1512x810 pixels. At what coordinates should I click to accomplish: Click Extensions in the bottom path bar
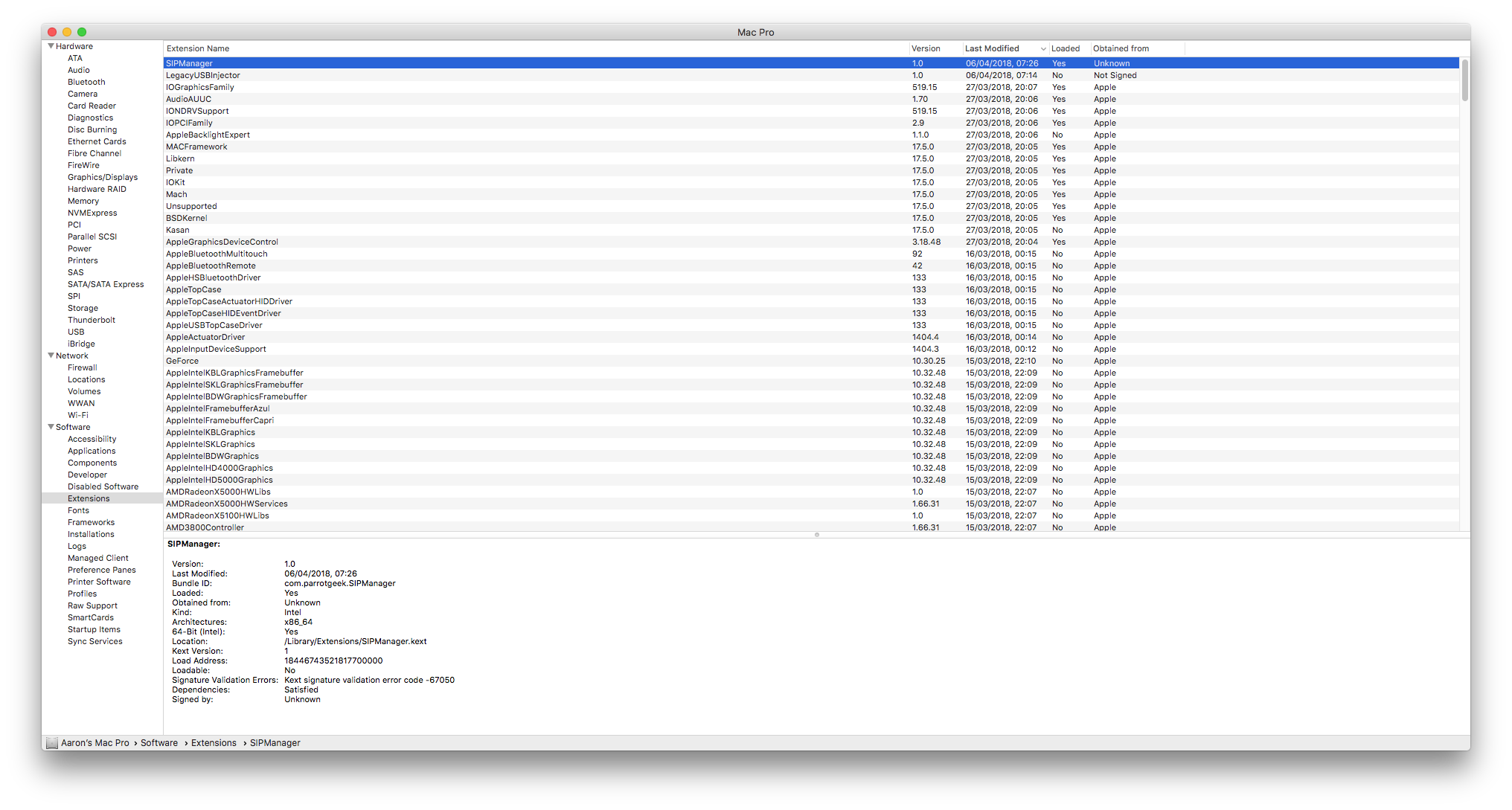[x=214, y=743]
